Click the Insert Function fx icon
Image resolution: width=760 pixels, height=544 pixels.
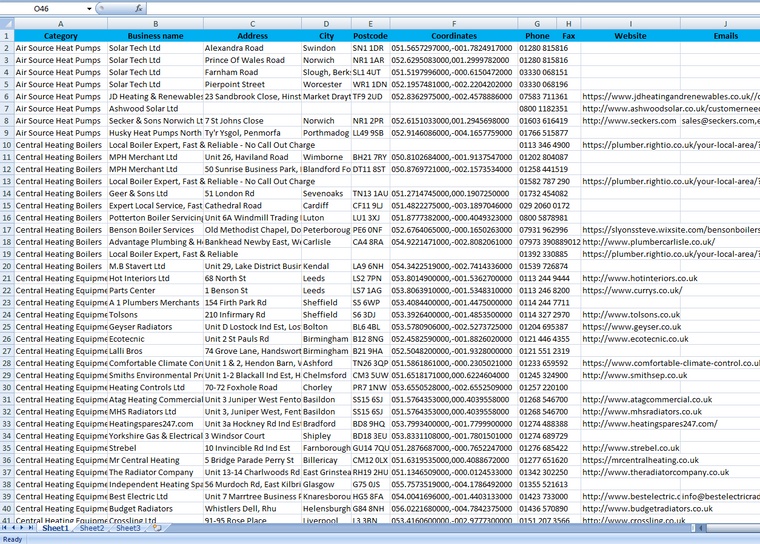click(x=139, y=8)
